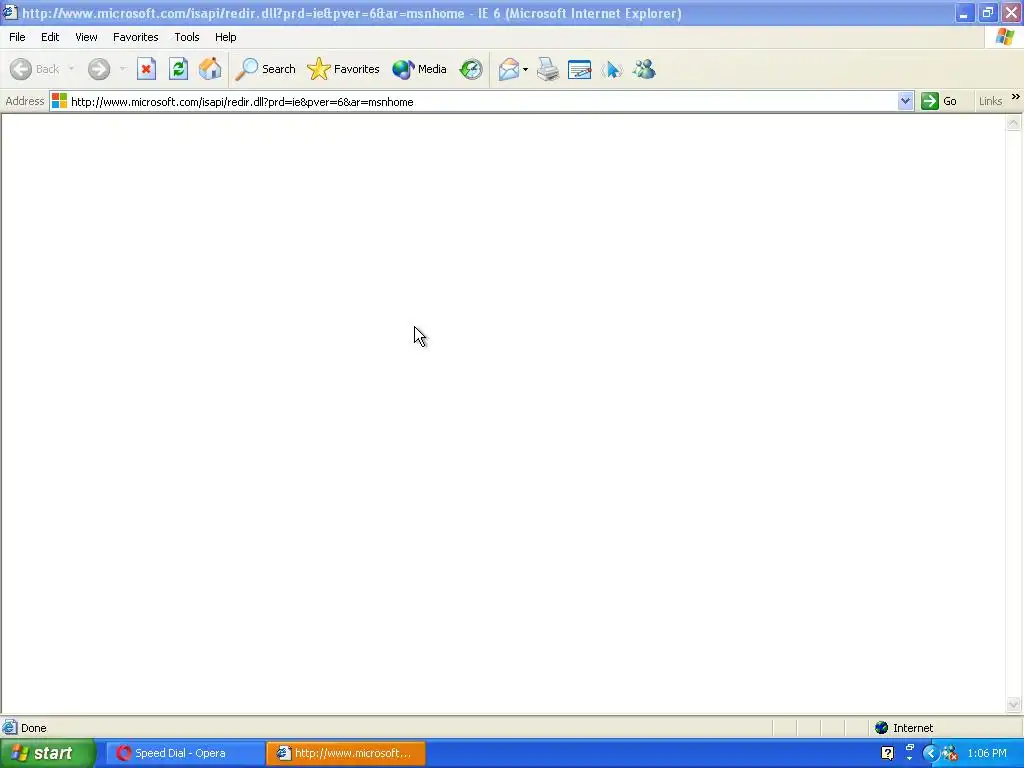Click the page icon in the address bar
This screenshot has height=768, width=1024.
tap(59, 101)
